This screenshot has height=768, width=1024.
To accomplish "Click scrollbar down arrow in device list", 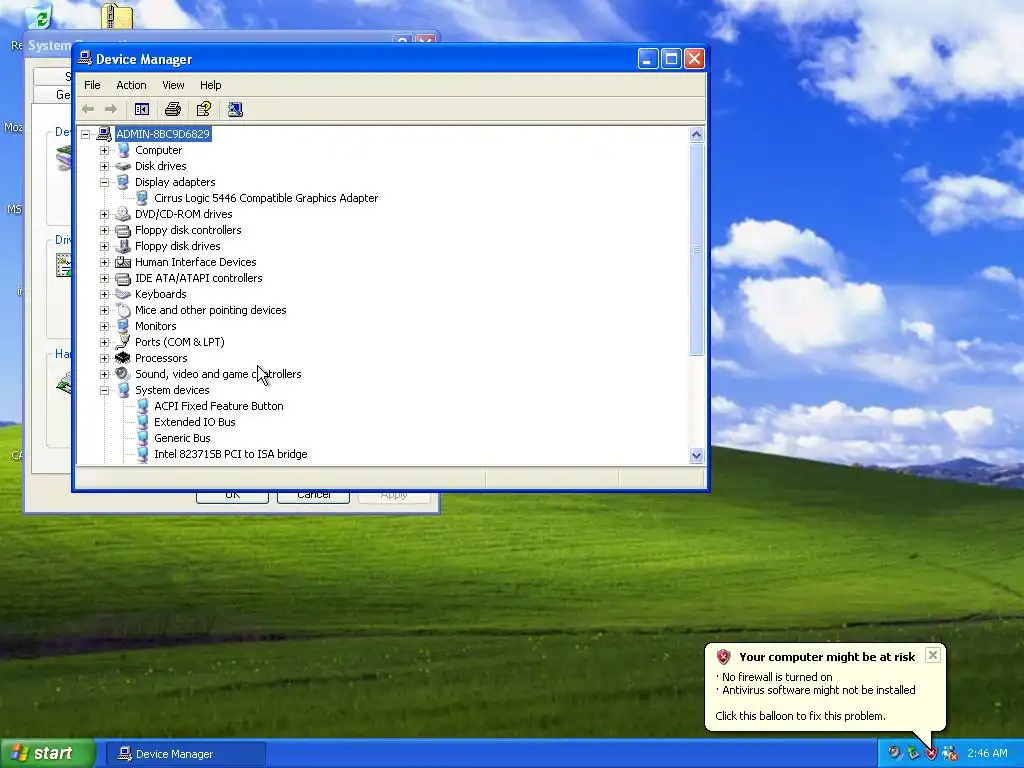I will 696,456.
